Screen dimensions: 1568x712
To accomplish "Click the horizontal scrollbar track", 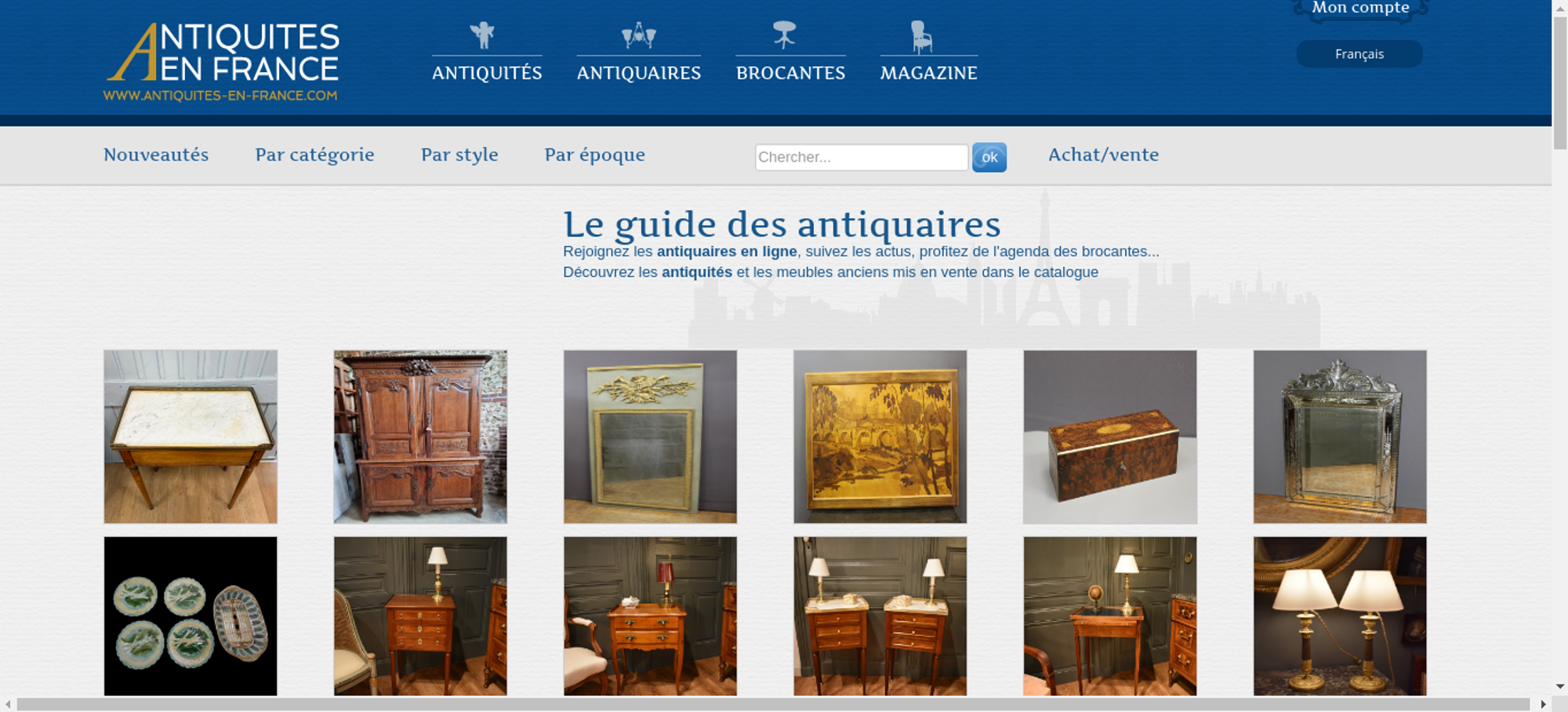I will (773, 704).
